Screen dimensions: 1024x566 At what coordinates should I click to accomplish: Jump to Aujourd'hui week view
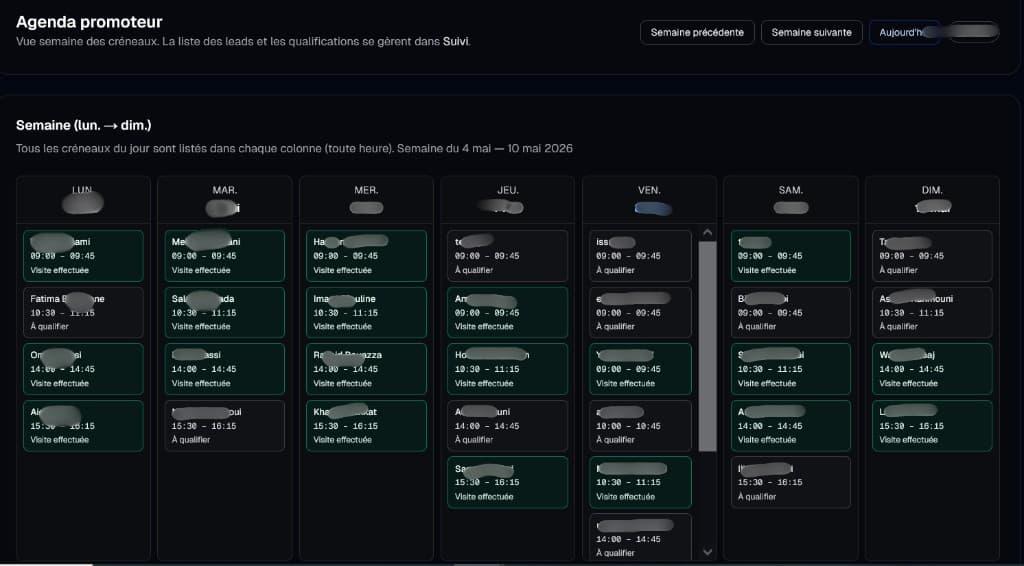point(904,33)
